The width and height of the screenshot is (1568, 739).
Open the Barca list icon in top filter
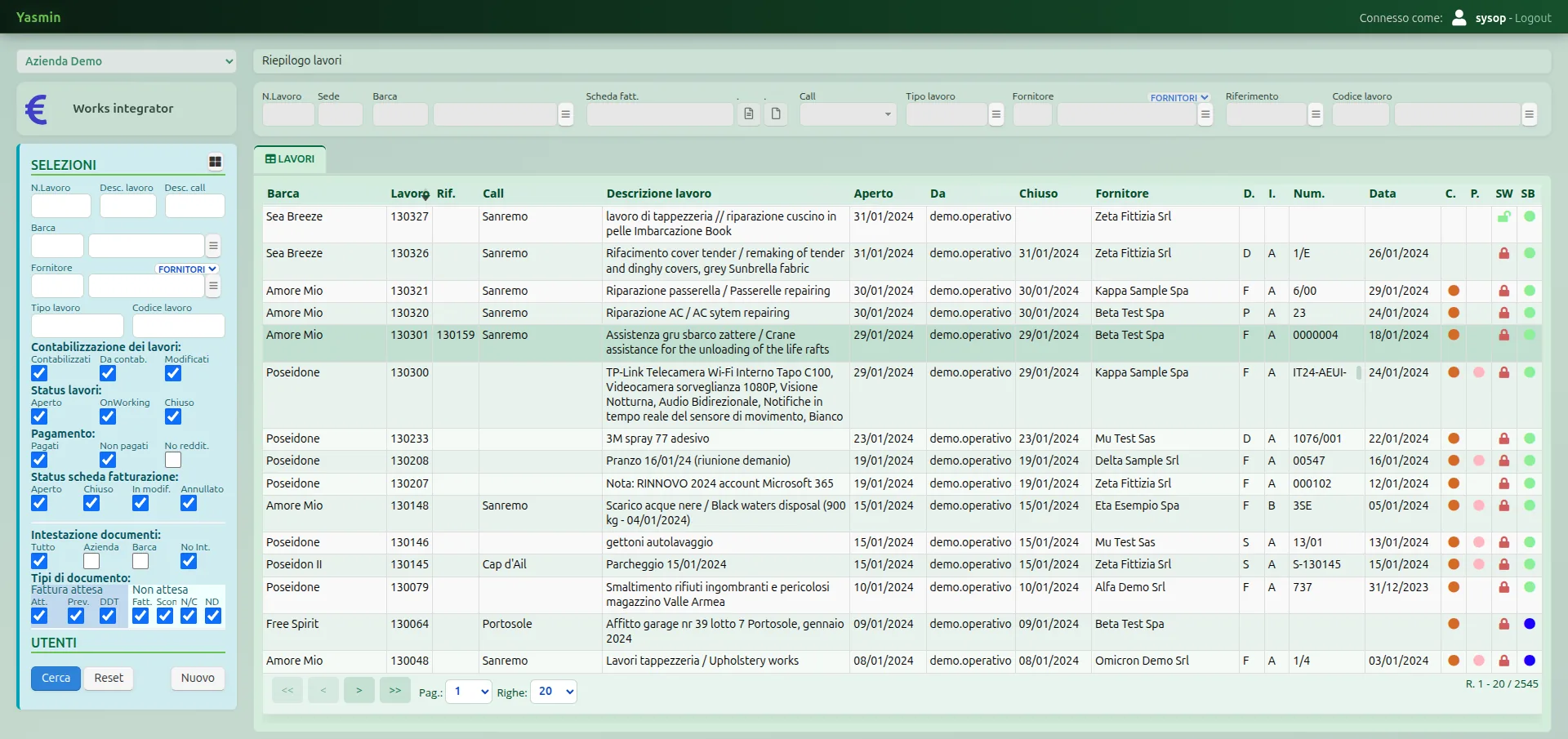point(565,114)
